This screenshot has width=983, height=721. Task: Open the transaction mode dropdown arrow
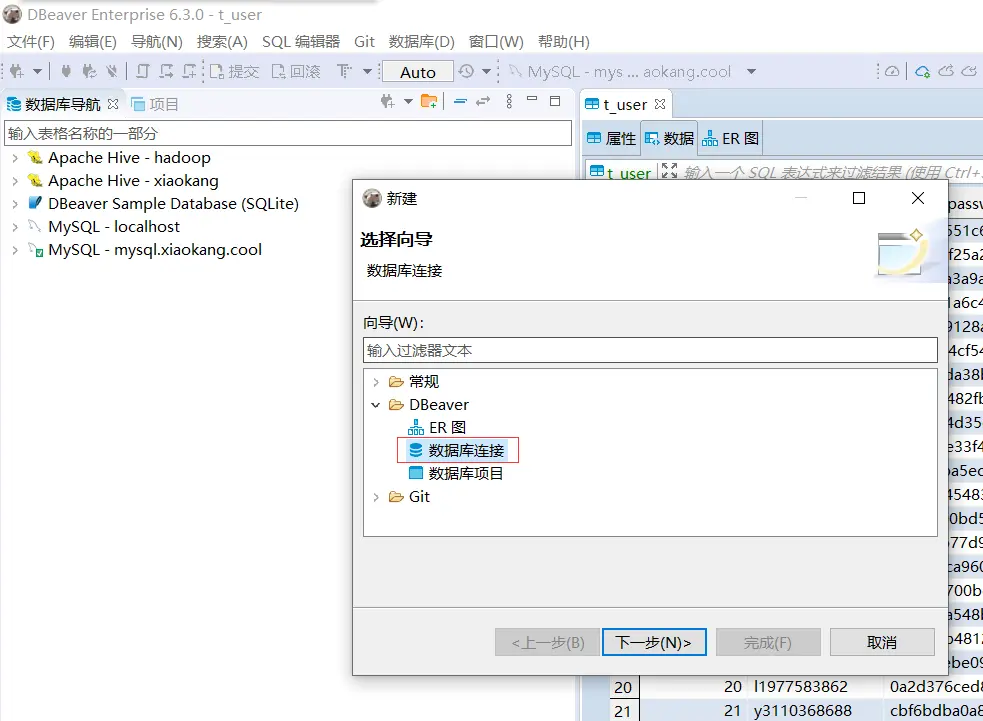tap(367, 71)
